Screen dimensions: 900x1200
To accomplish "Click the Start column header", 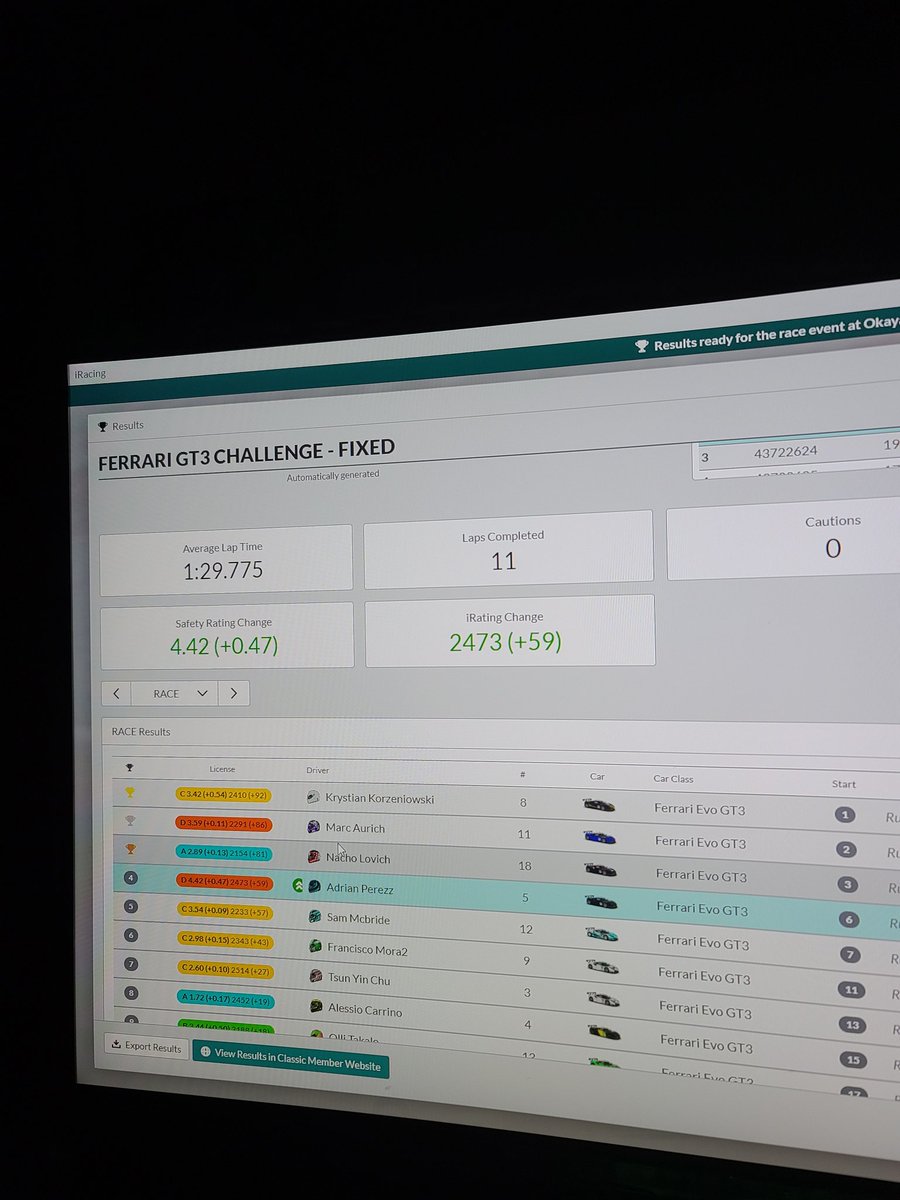I will [x=843, y=784].
